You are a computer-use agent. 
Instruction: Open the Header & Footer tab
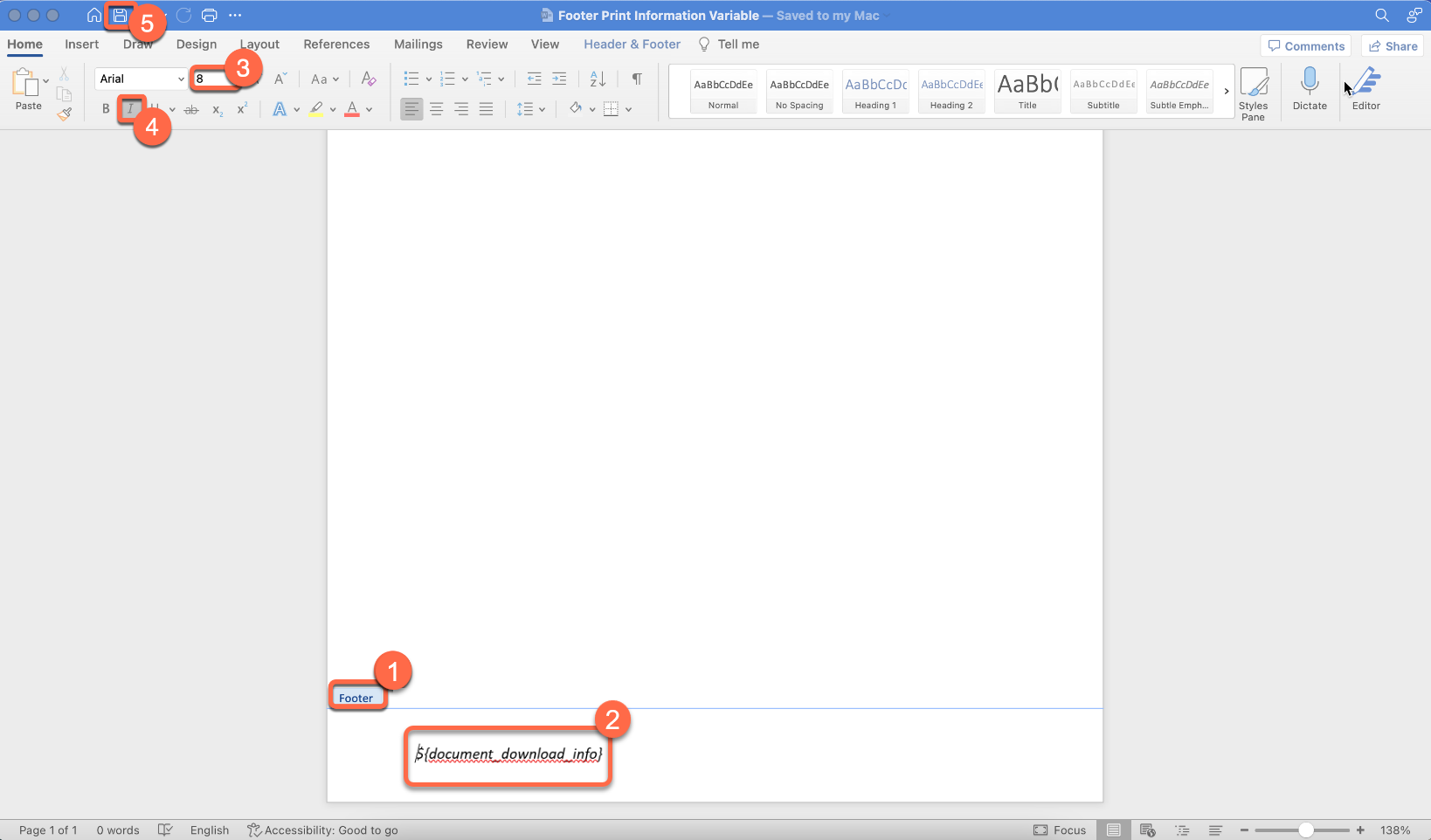(632, 45)
